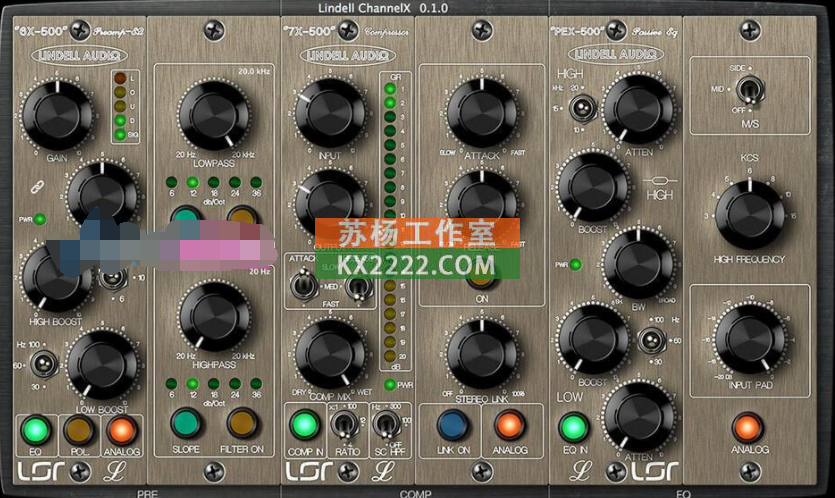Click the low BOOST knob on PEX-500
835x498 pixels.
pos(592,340)
